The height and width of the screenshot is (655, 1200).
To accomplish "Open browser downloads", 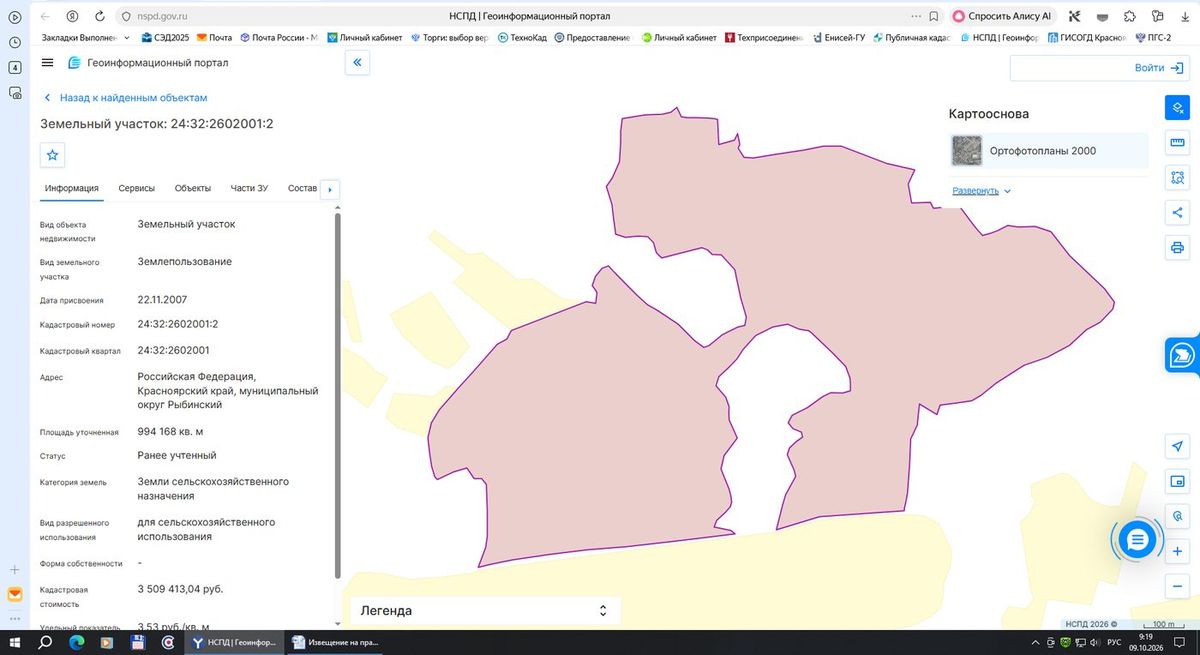I will tap(1185, 16).
